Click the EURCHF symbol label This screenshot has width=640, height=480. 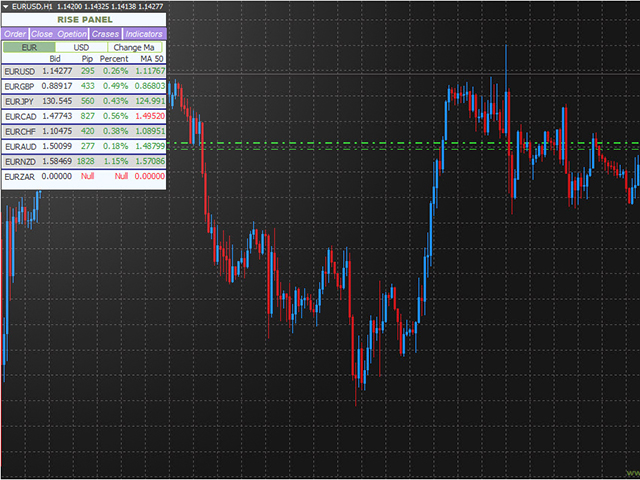20,131
